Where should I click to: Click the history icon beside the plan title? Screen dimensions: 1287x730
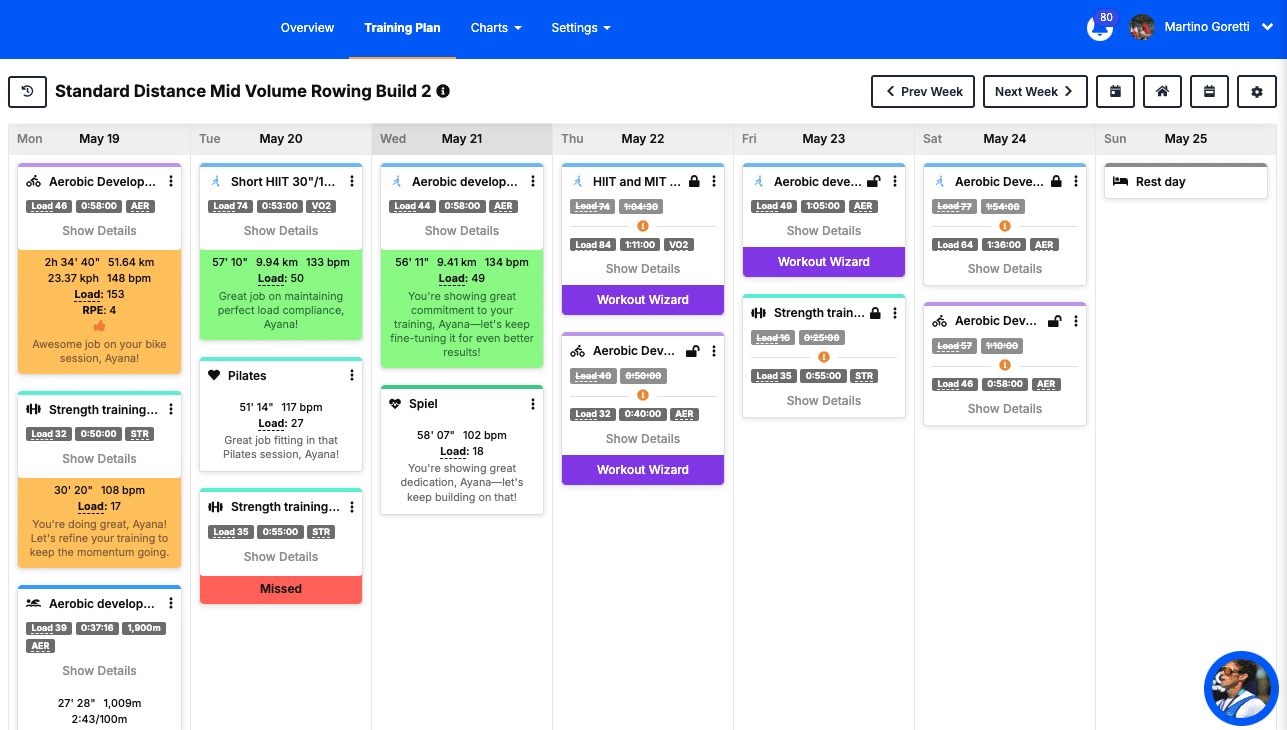click(x=28, y=91)
